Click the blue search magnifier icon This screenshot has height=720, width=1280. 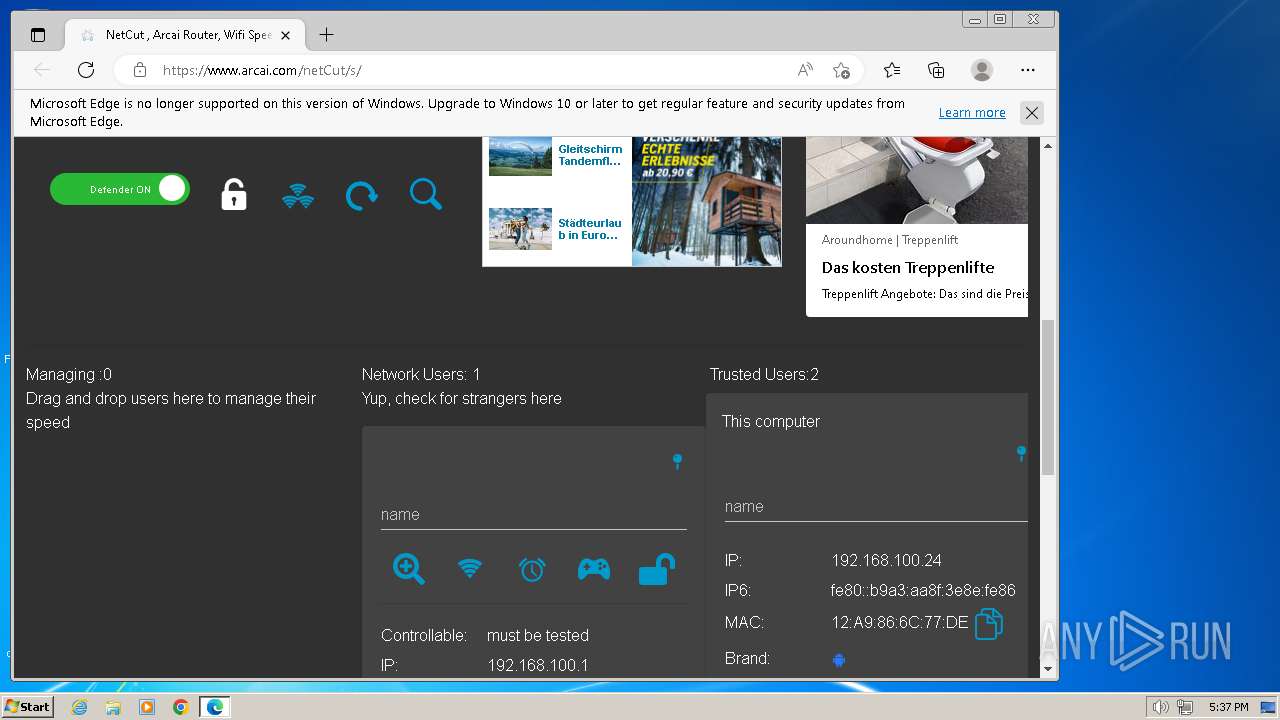425,194
